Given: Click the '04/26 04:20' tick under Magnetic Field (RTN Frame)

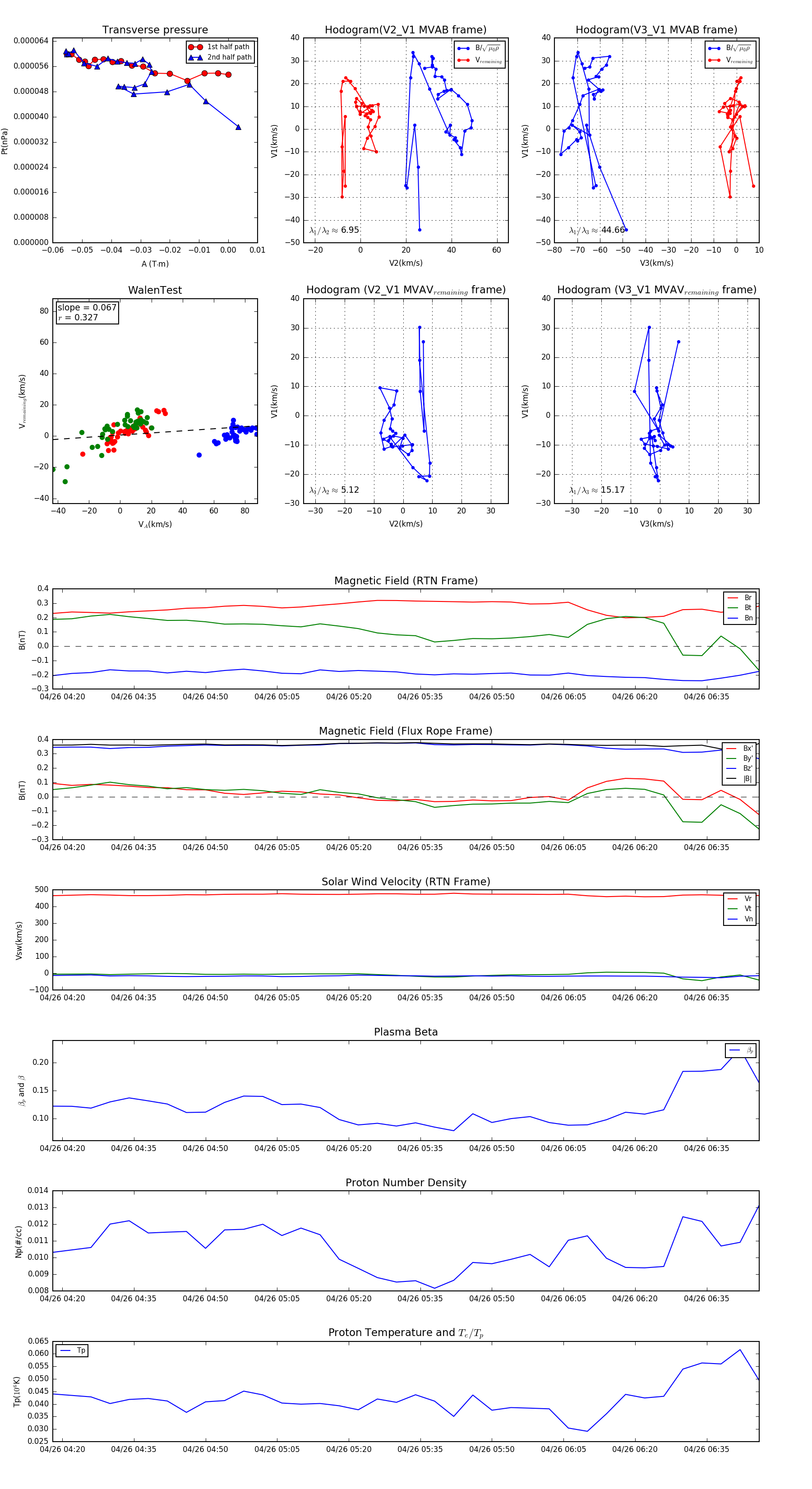Looking at the screenshot, I should [62, 697].
